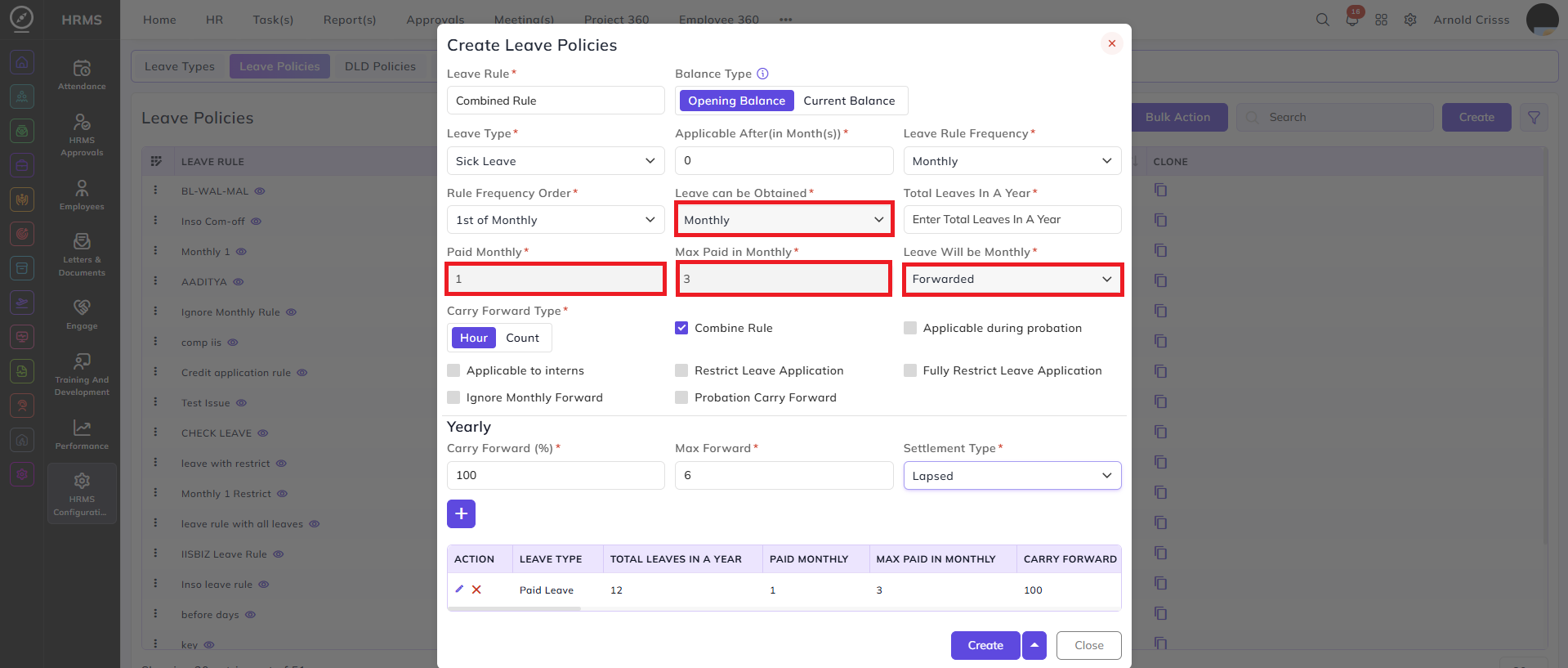
Task: Open the HR menu
Action: tap(214, 20)
